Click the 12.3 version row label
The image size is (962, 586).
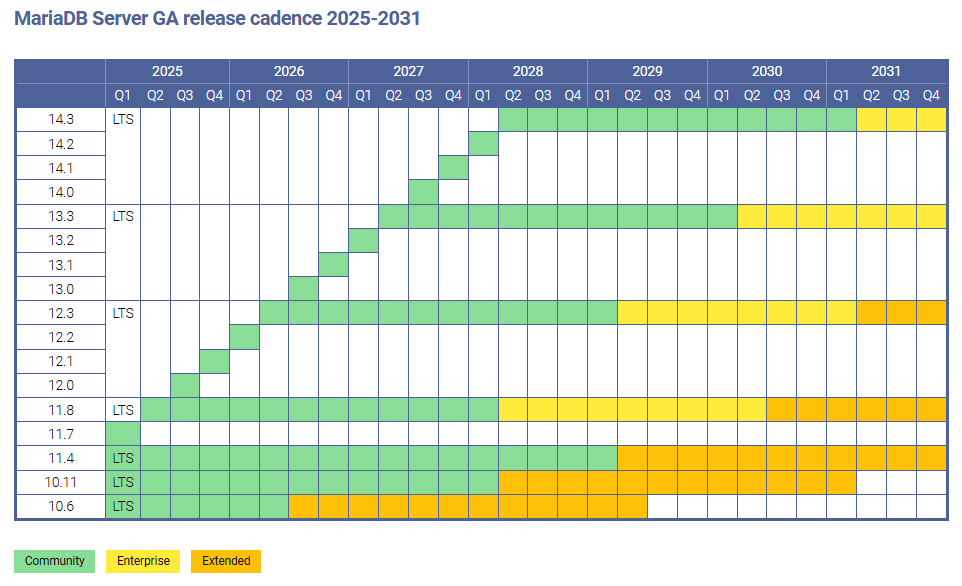[x=61, y=313]
